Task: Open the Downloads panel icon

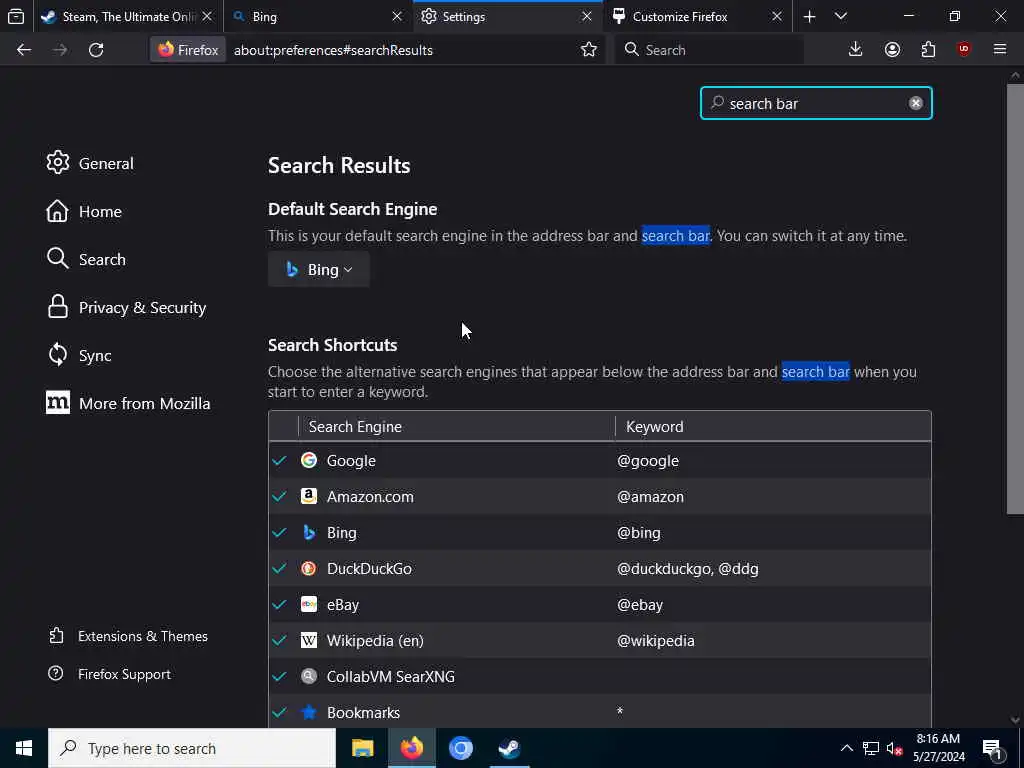Action: coord(855,50)
